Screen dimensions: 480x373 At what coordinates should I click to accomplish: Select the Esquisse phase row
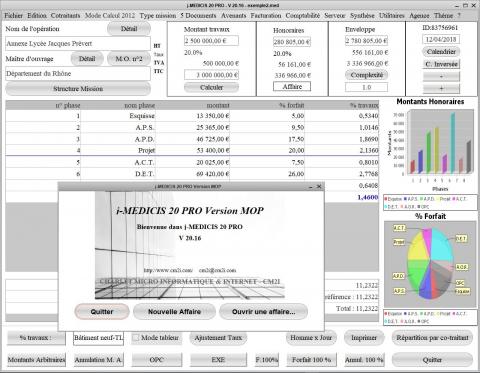(x=192, y=116)
